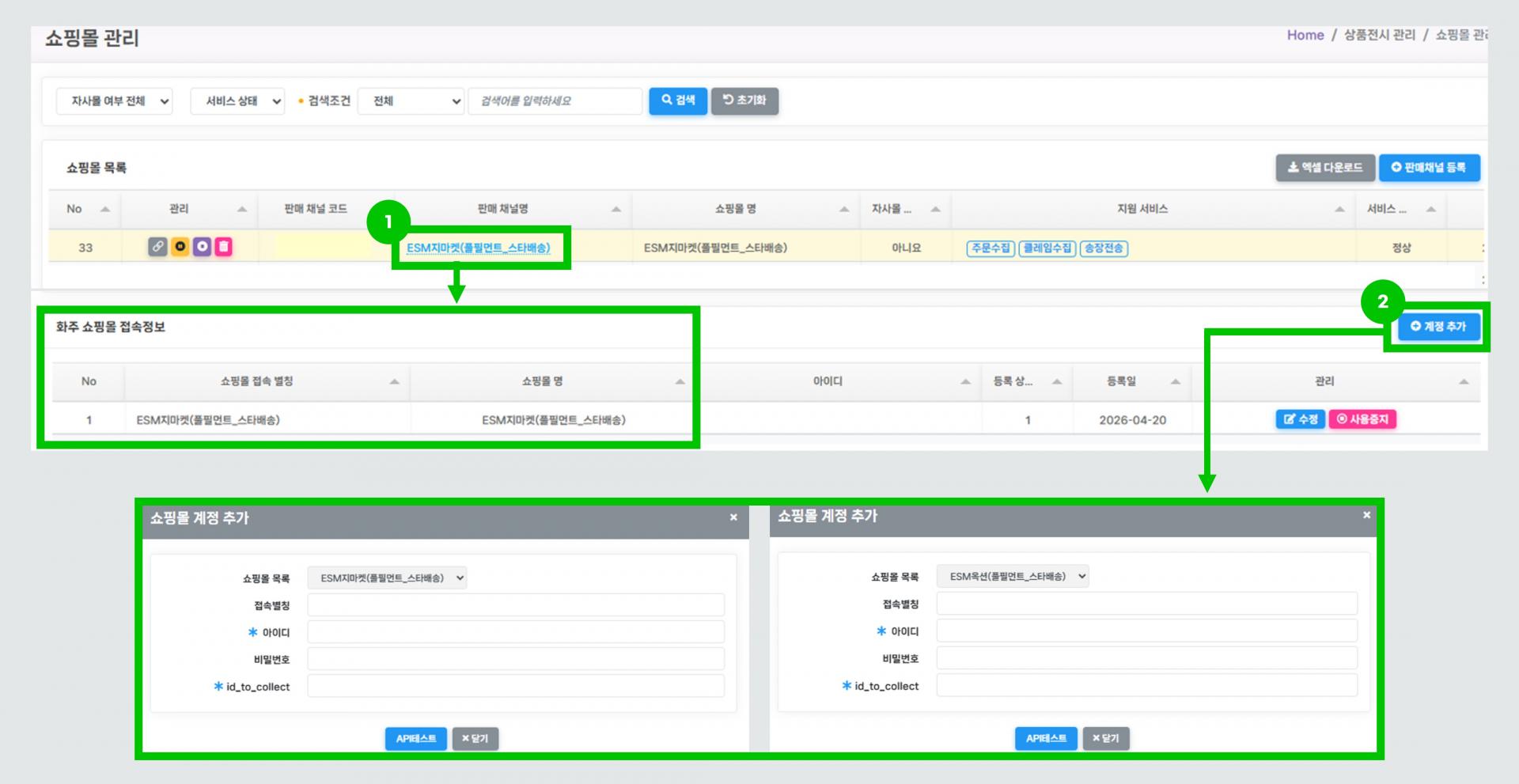Sort by 쇼핑몰 접속 별칭 column
Viewport: 1519px width, 784px height.
[394, 381]
